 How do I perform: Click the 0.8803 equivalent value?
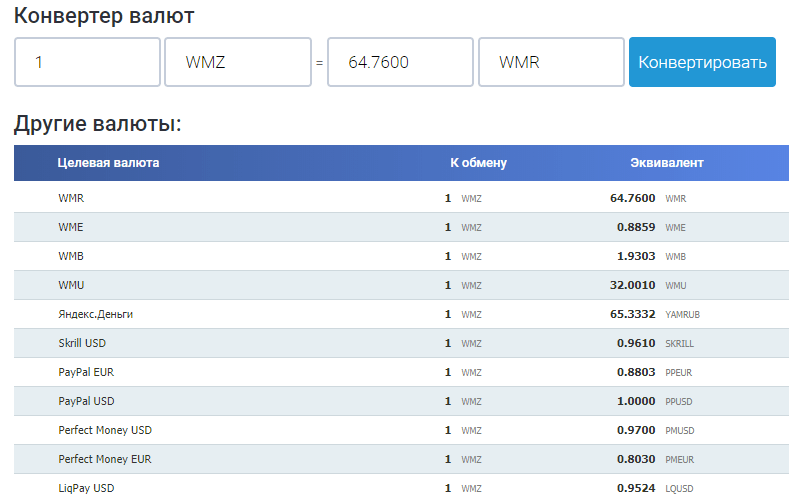(x=636, y=372)
